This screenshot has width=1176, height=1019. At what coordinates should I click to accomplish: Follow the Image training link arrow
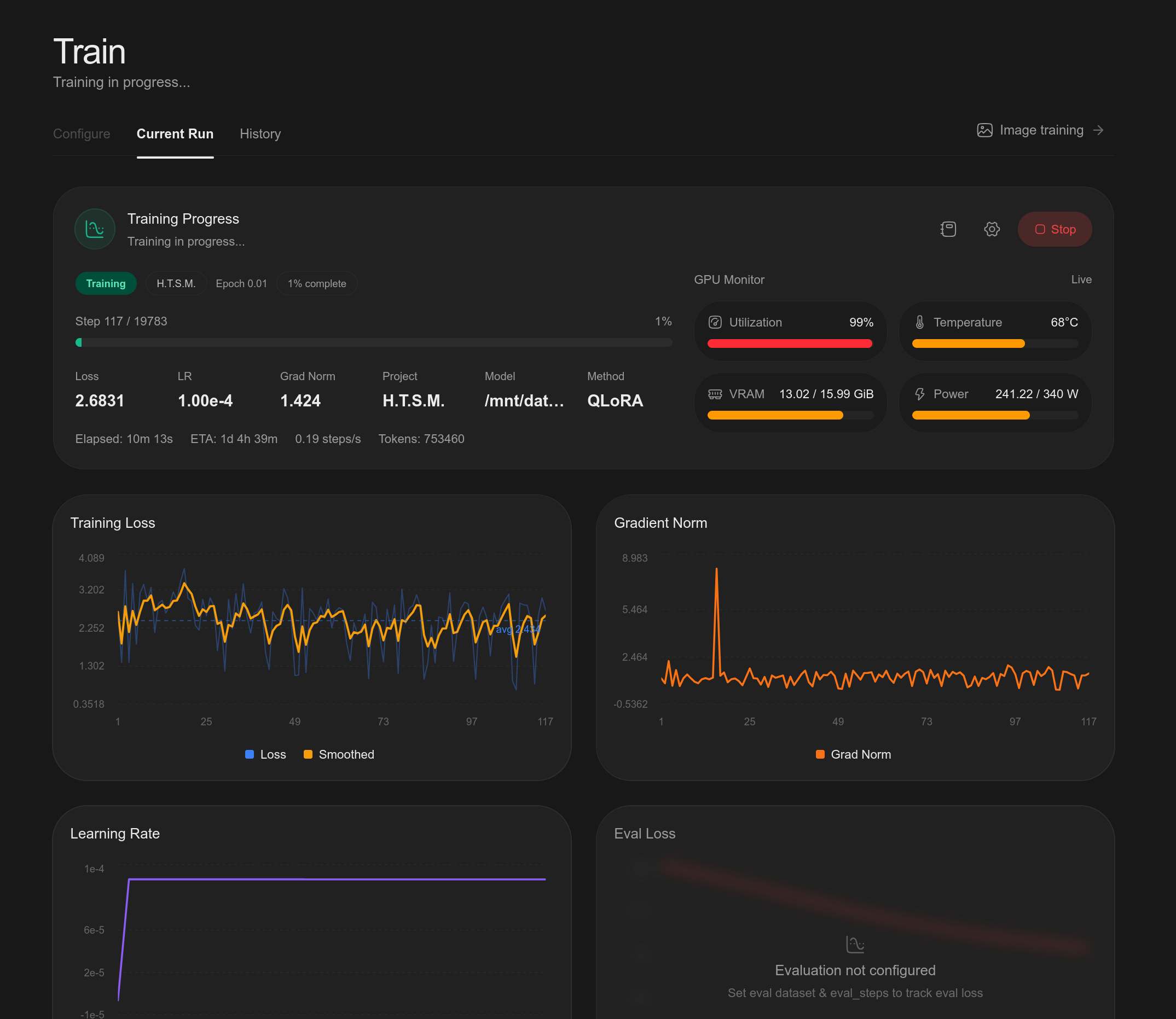1098,130
